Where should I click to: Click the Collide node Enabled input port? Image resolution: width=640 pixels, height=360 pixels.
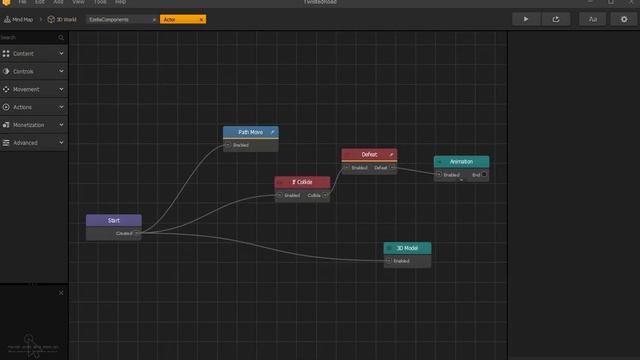coord(280,195)
